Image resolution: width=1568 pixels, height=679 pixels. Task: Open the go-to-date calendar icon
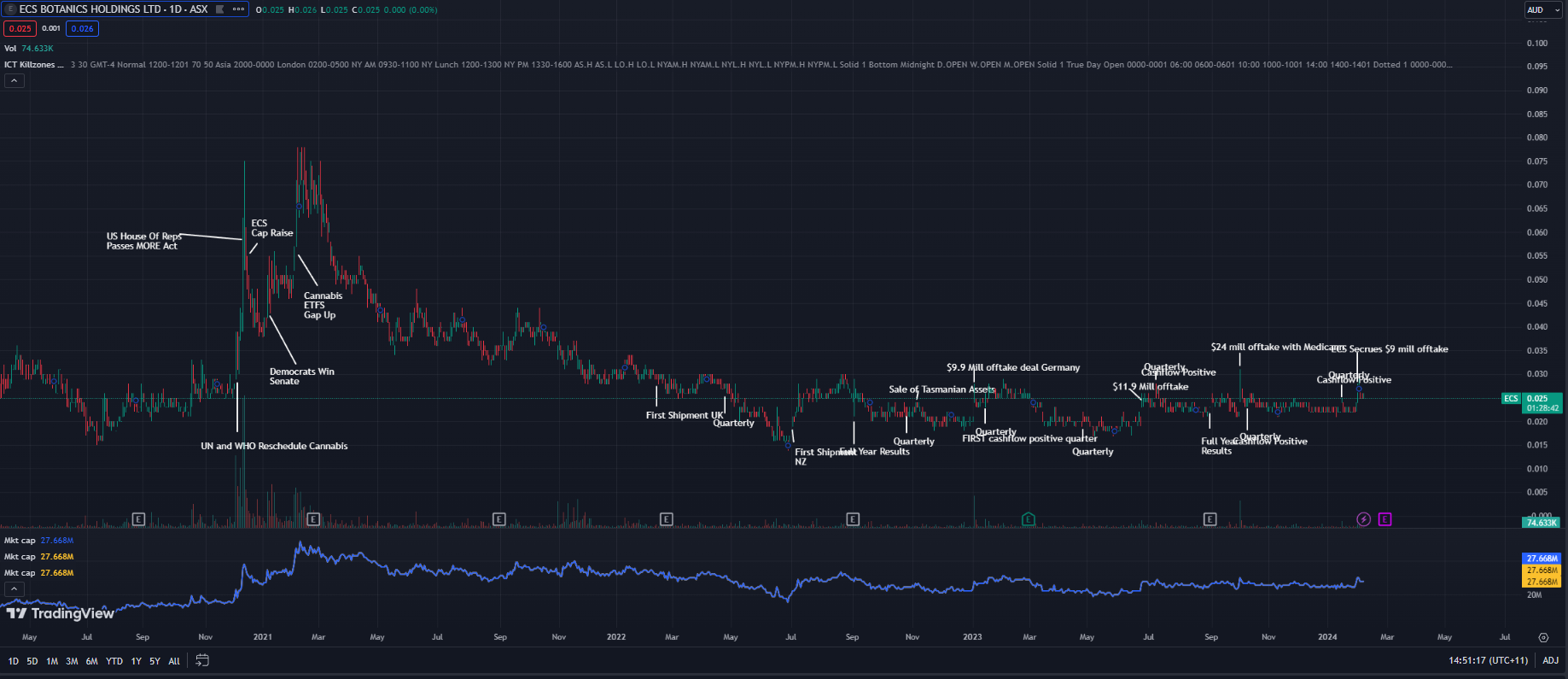point(202,660)
